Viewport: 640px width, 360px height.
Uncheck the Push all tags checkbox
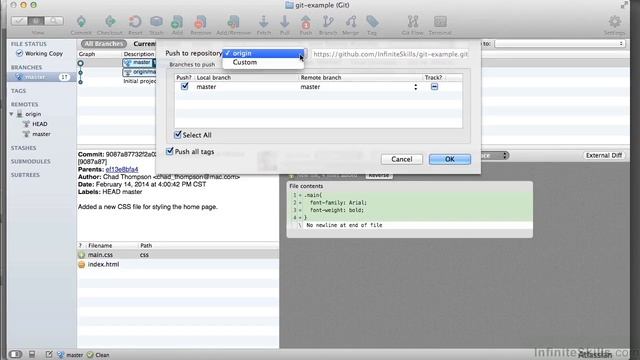[170, 151]
